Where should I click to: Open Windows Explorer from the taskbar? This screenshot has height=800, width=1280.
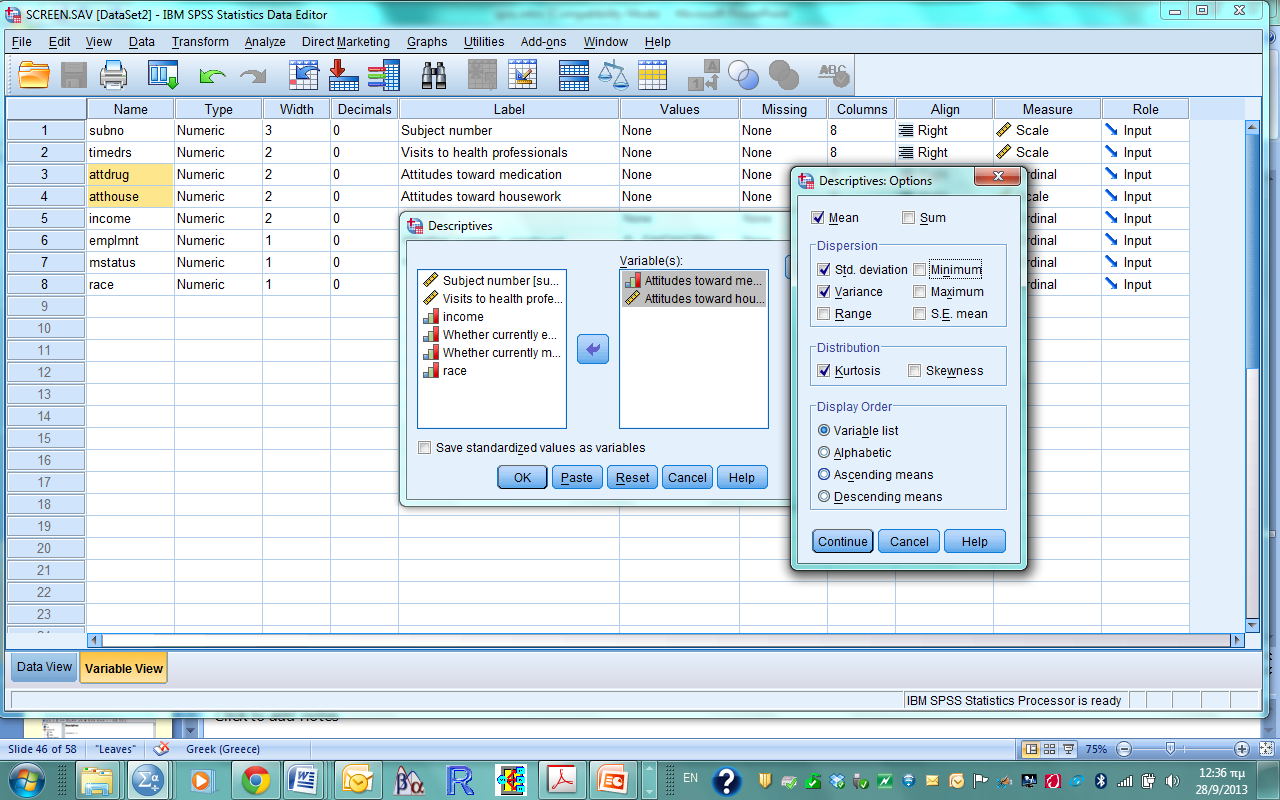coord(97,779)
